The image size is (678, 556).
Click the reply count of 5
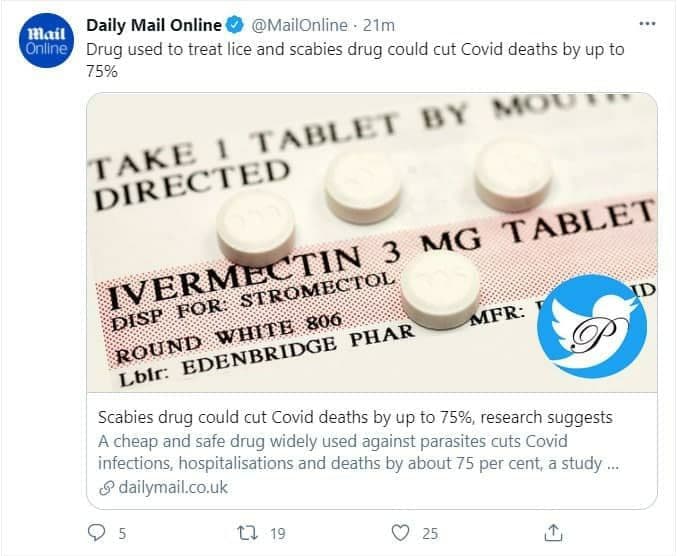[122, 534]
